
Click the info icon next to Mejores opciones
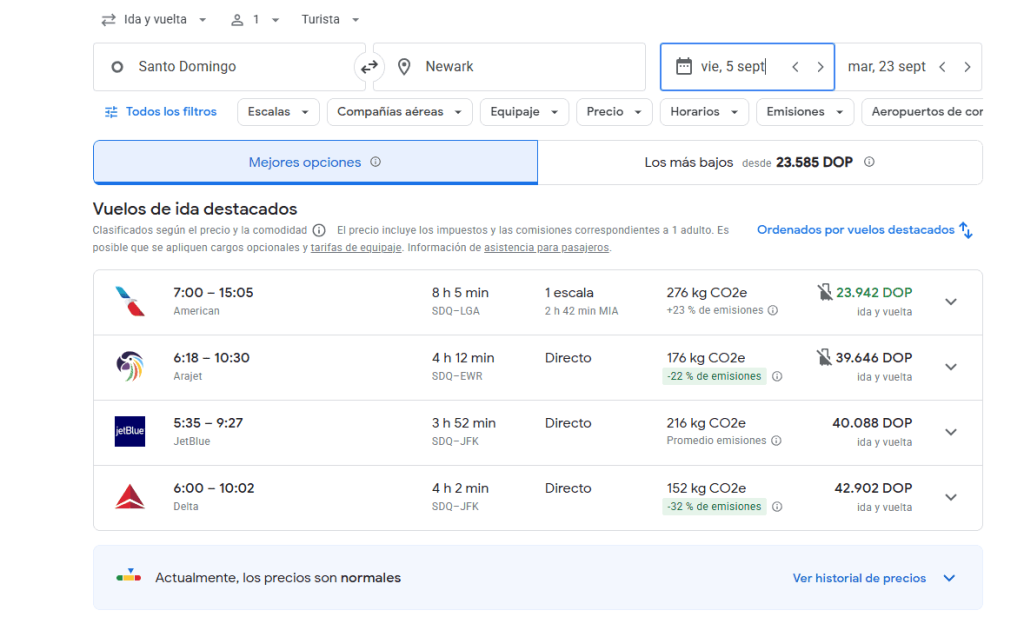pos(376,162)
